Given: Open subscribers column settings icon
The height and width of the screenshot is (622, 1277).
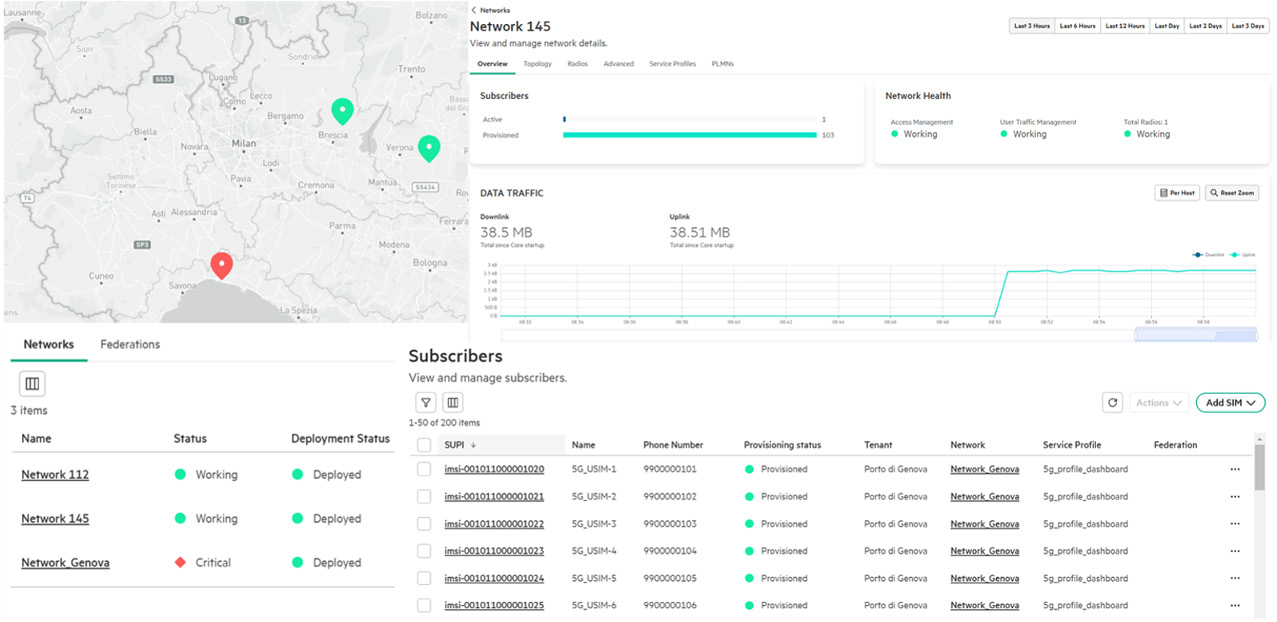Looking at the screenshot, I should click(x=452, y=402).
